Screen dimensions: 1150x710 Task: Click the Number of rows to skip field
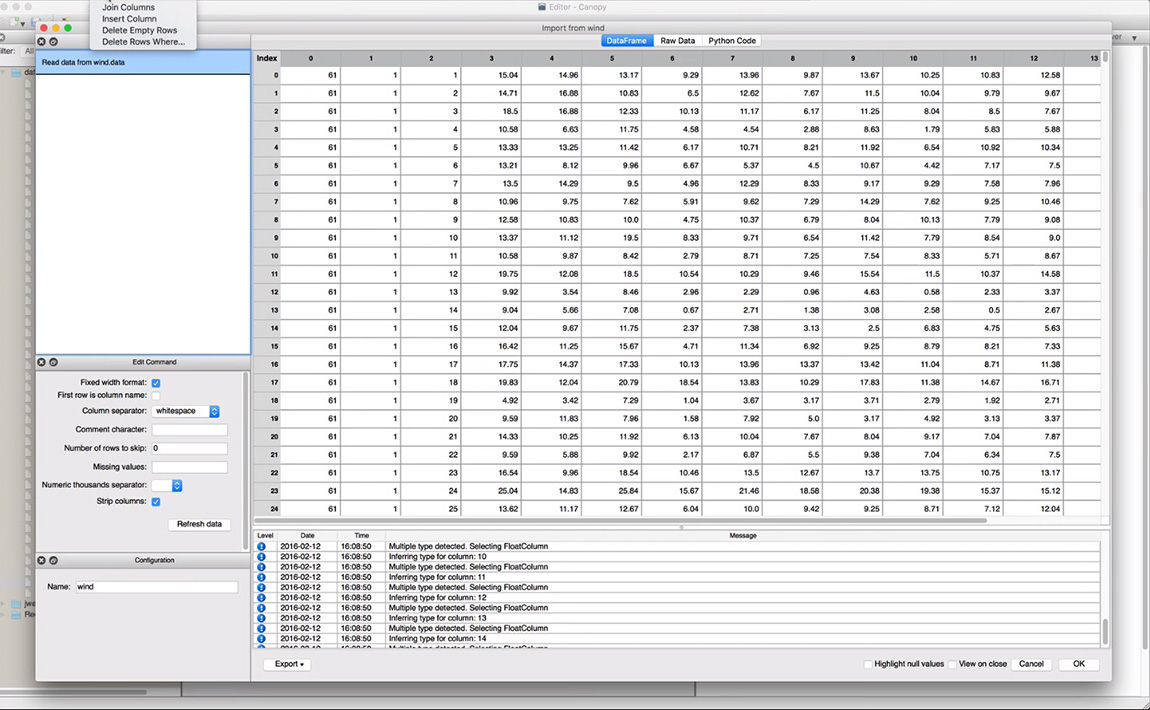[190, 448]
